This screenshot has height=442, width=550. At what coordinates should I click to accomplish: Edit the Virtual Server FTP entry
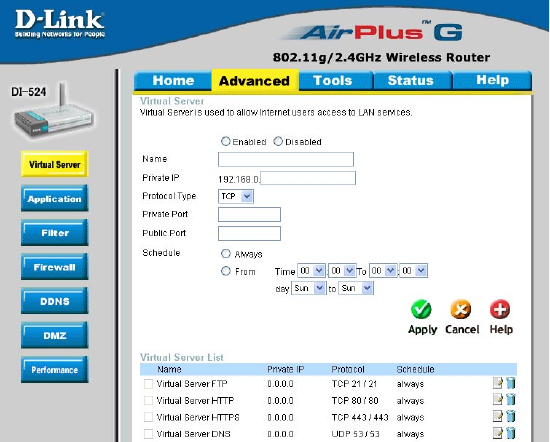[498, 383]
